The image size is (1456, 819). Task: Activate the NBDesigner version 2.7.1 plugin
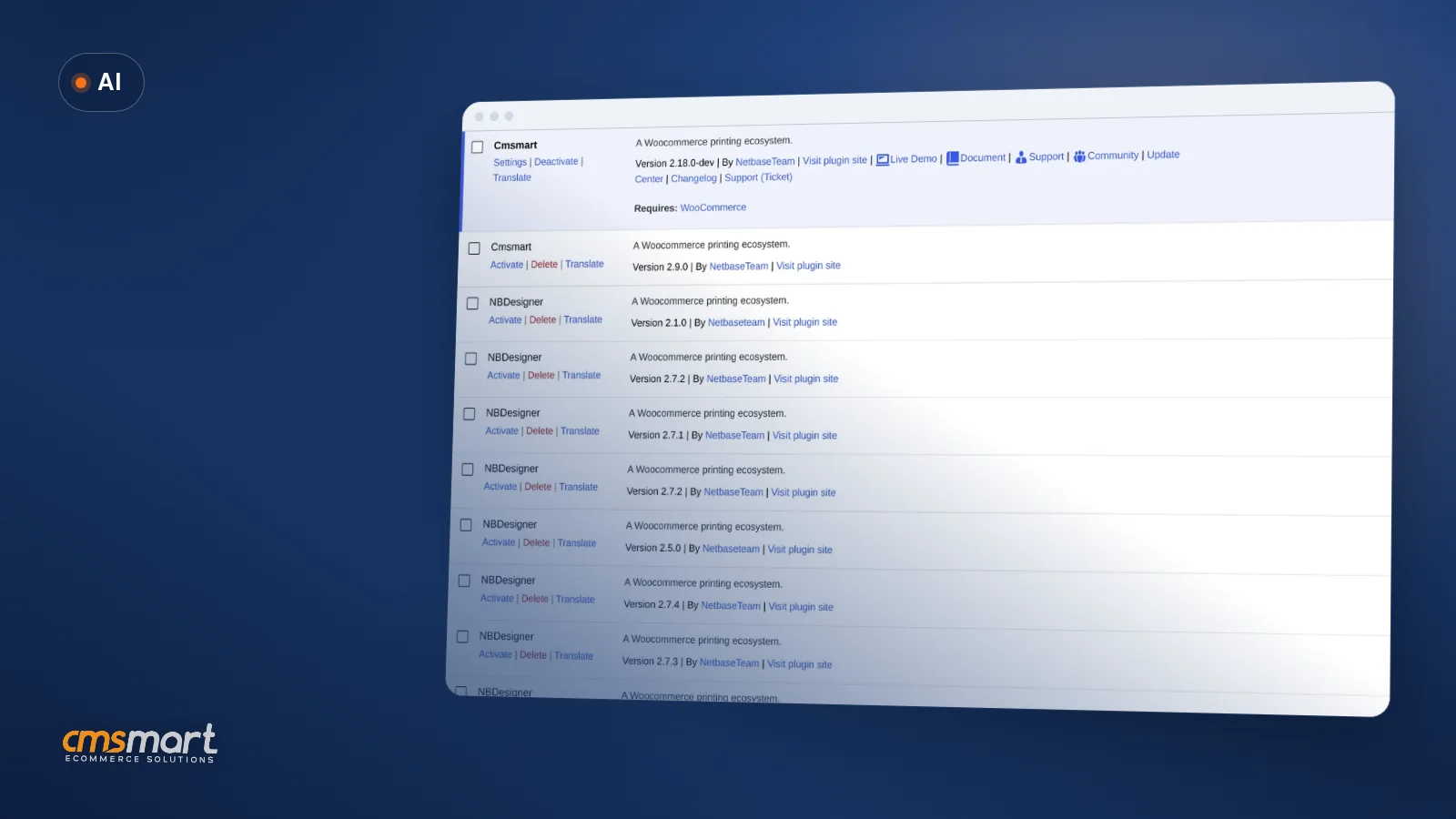click(x=501, y=431)
